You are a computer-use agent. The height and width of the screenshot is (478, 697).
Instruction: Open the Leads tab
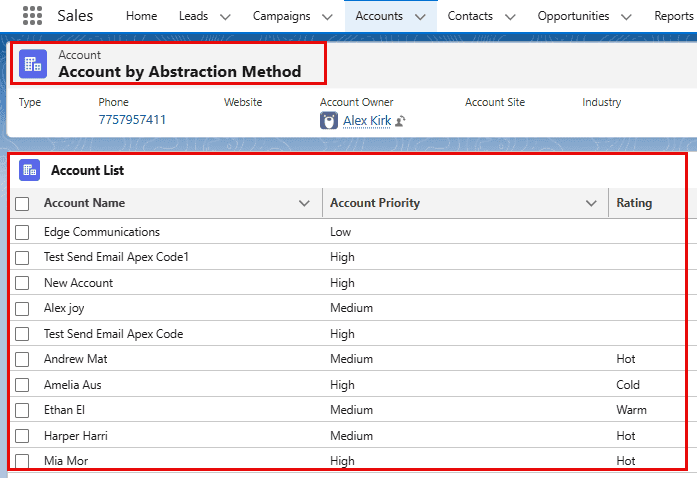(193, 16)
